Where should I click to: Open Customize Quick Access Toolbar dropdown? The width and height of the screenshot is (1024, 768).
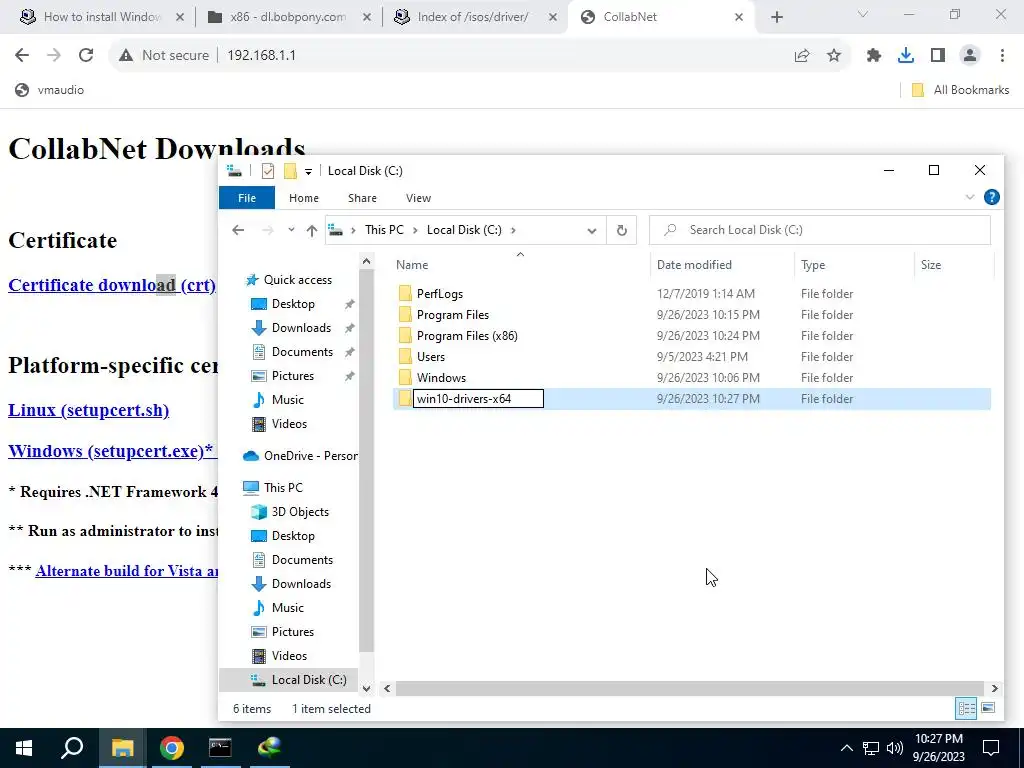[308, 172]
